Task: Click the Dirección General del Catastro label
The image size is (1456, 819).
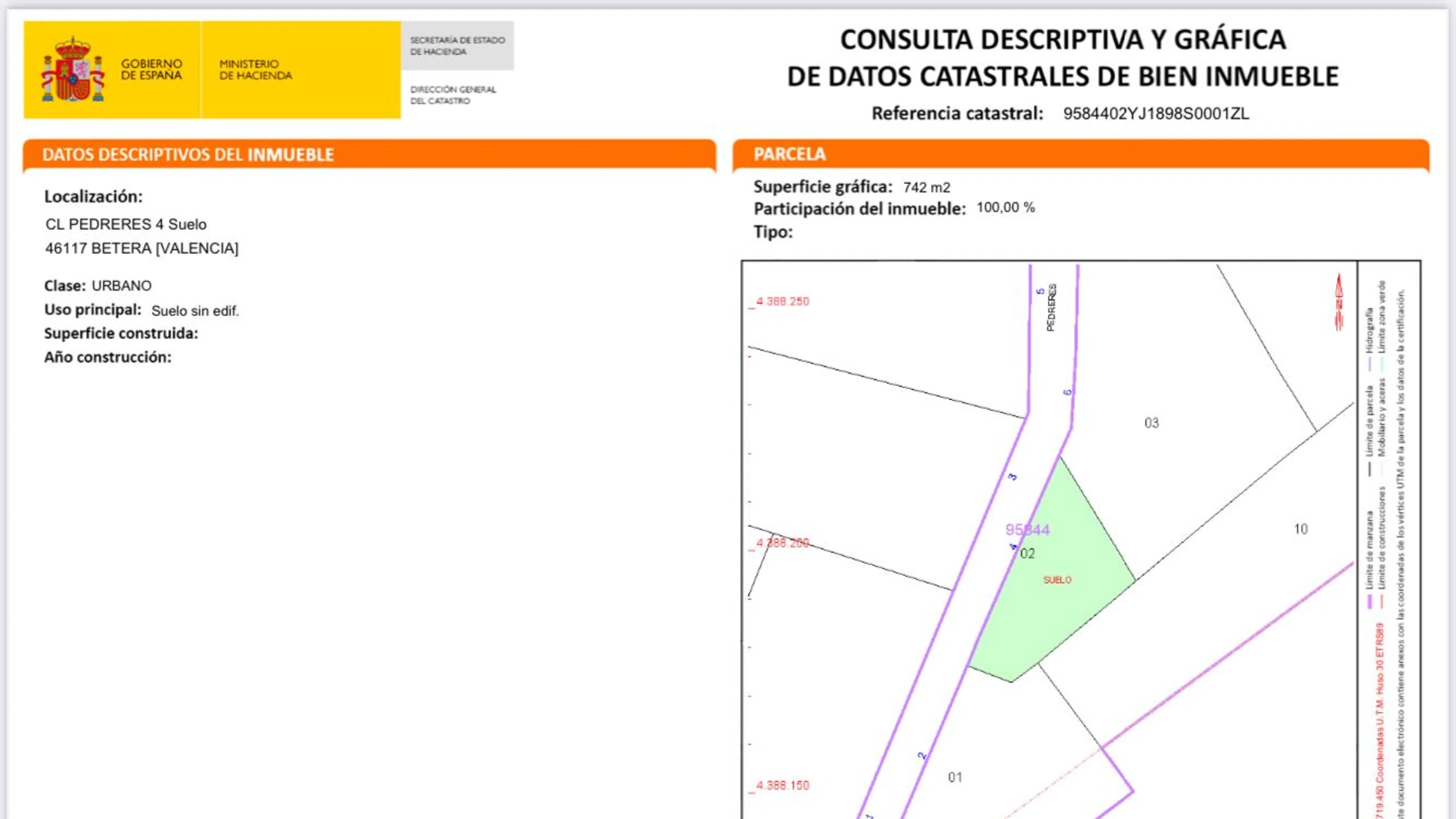Action: pyautogui.click(x=453, y=95)
